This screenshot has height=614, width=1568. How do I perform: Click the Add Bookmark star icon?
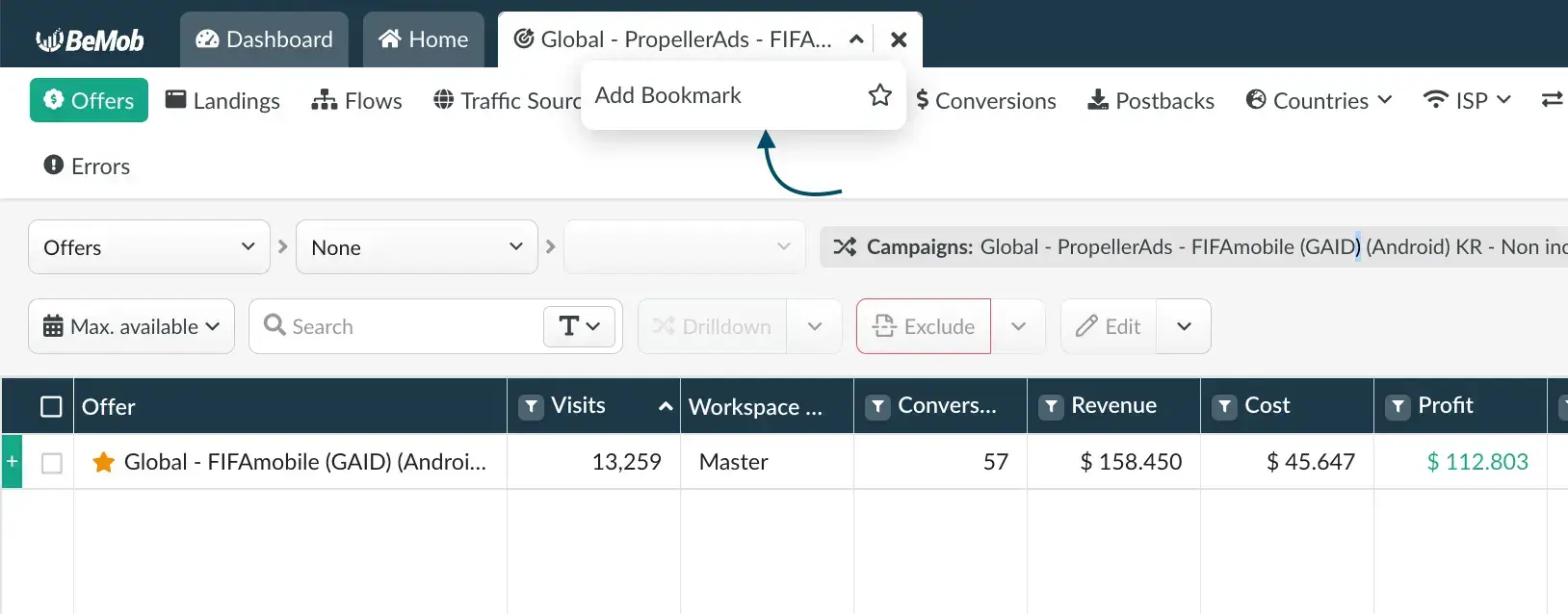[x=879, y=95]
